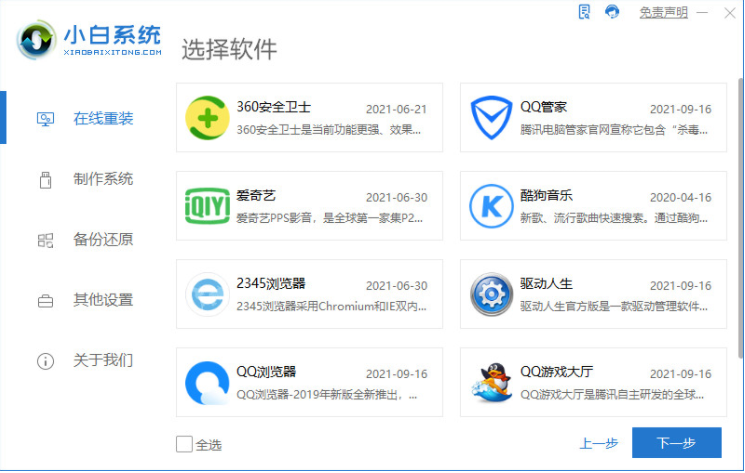This screenshot has width=745, height=473.
Task: Go back with 上一步 link
Action: (599, 444)
